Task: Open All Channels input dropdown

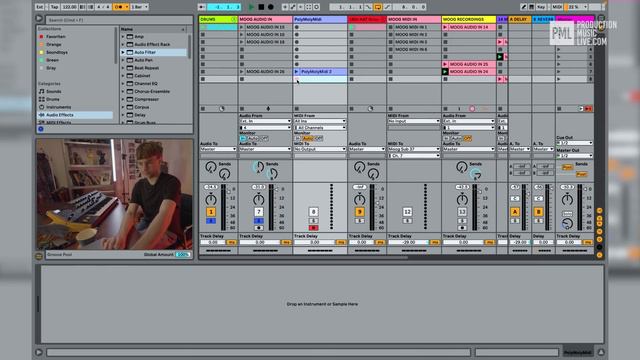Action: click(x=320, y=128)
